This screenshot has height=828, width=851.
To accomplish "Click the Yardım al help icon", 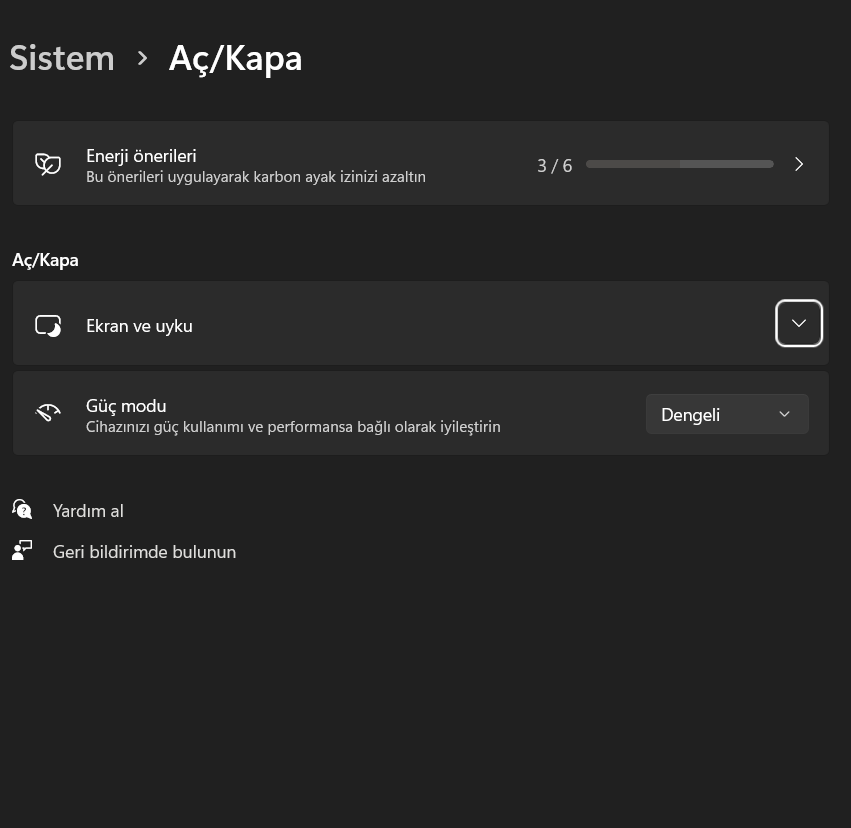I will coord(22,510).
